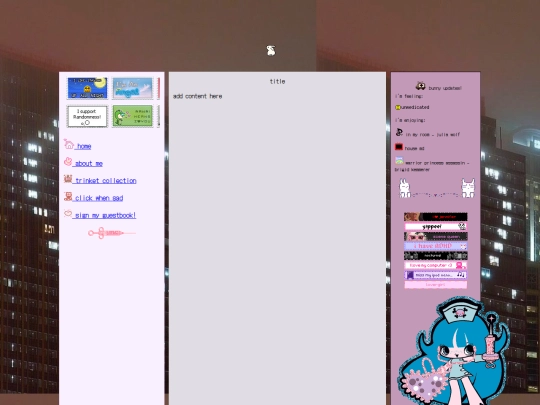Click the i love my computer blinkie
Screen dimensions: 540x405
click(436, 265)
